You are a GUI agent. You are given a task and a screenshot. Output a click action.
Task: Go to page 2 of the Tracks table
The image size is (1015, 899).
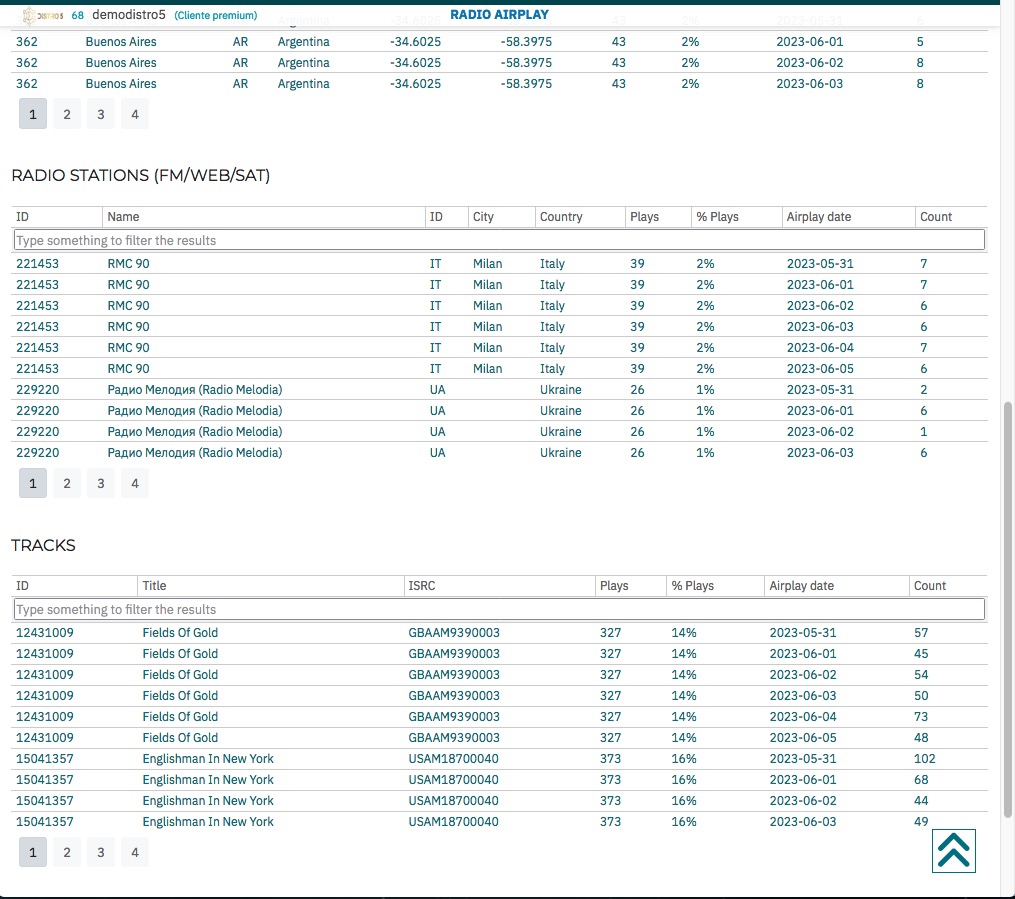point(67,852)
